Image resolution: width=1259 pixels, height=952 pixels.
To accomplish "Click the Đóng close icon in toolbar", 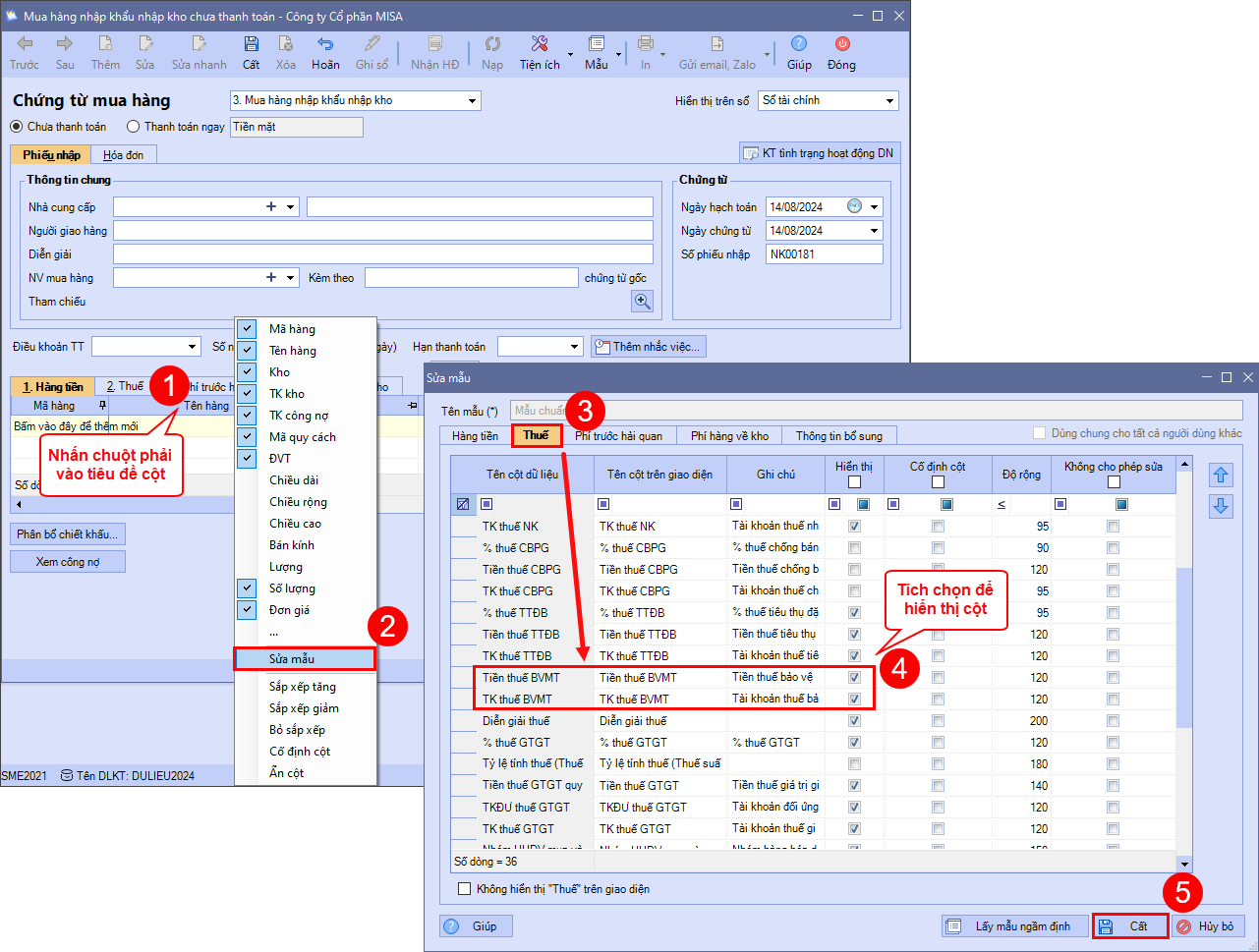I will [x=841, y=44].
